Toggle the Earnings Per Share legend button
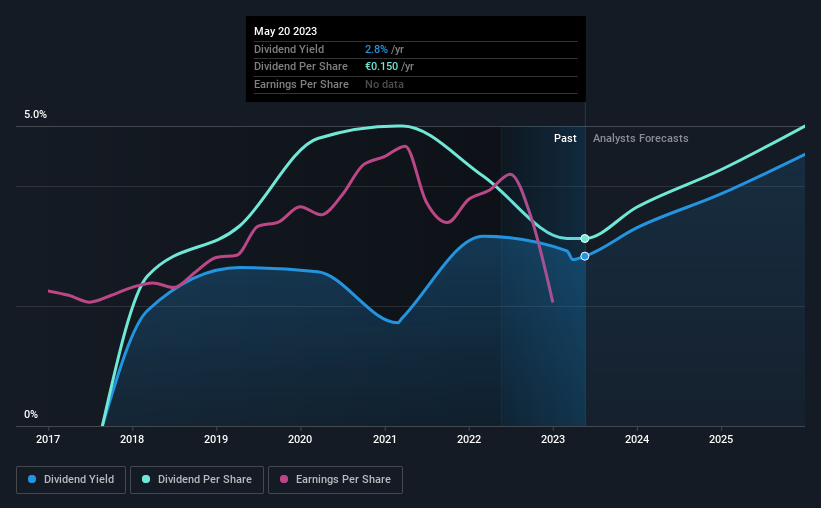The height and width of the screenshot is (508, 821). [335, 479]
